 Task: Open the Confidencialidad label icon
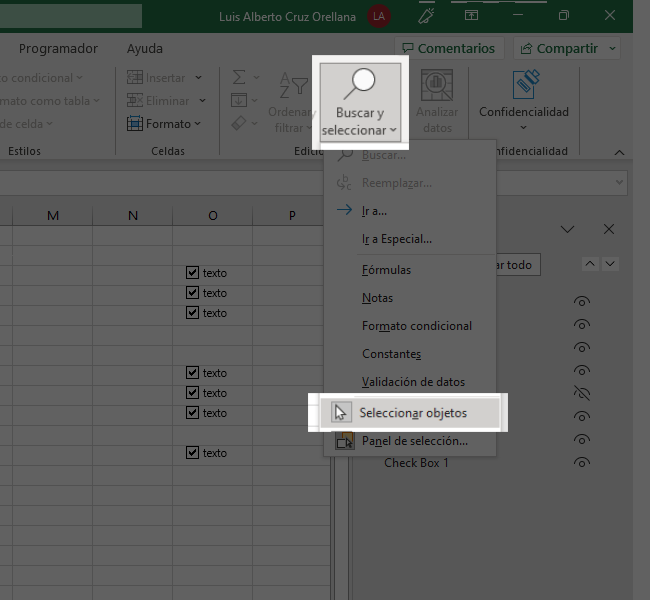526,84
